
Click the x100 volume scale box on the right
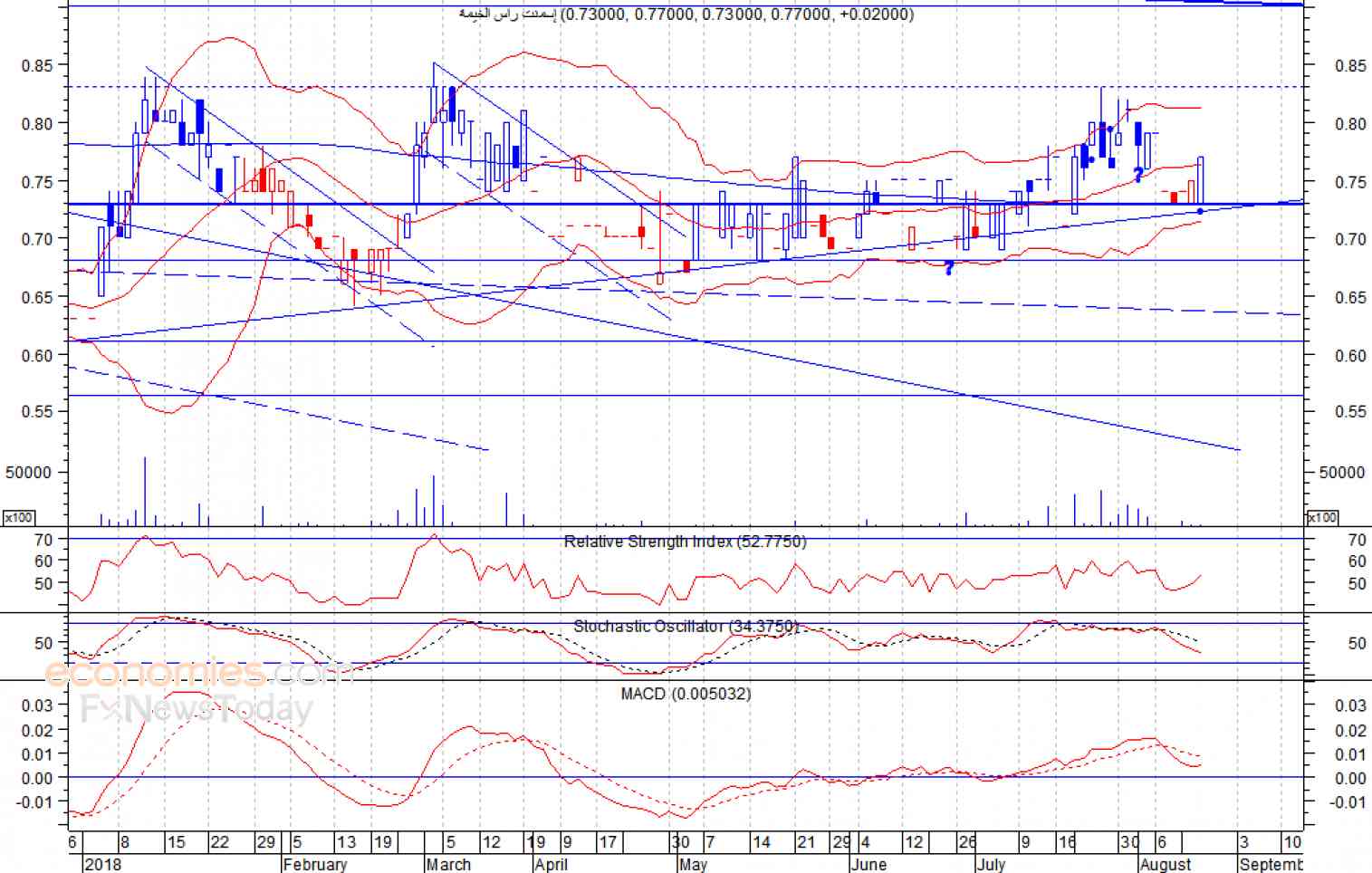1322,517
